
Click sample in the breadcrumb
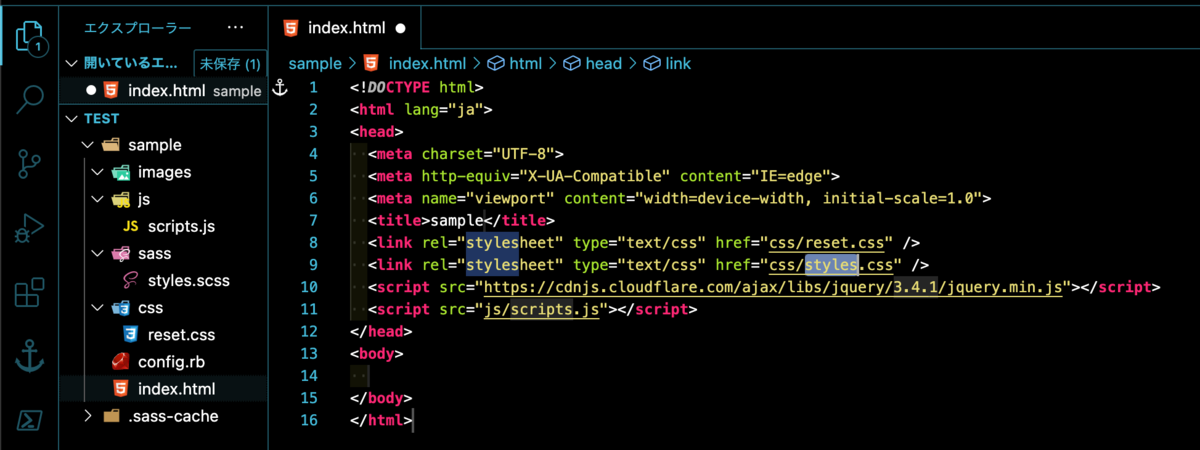(315, 63)
